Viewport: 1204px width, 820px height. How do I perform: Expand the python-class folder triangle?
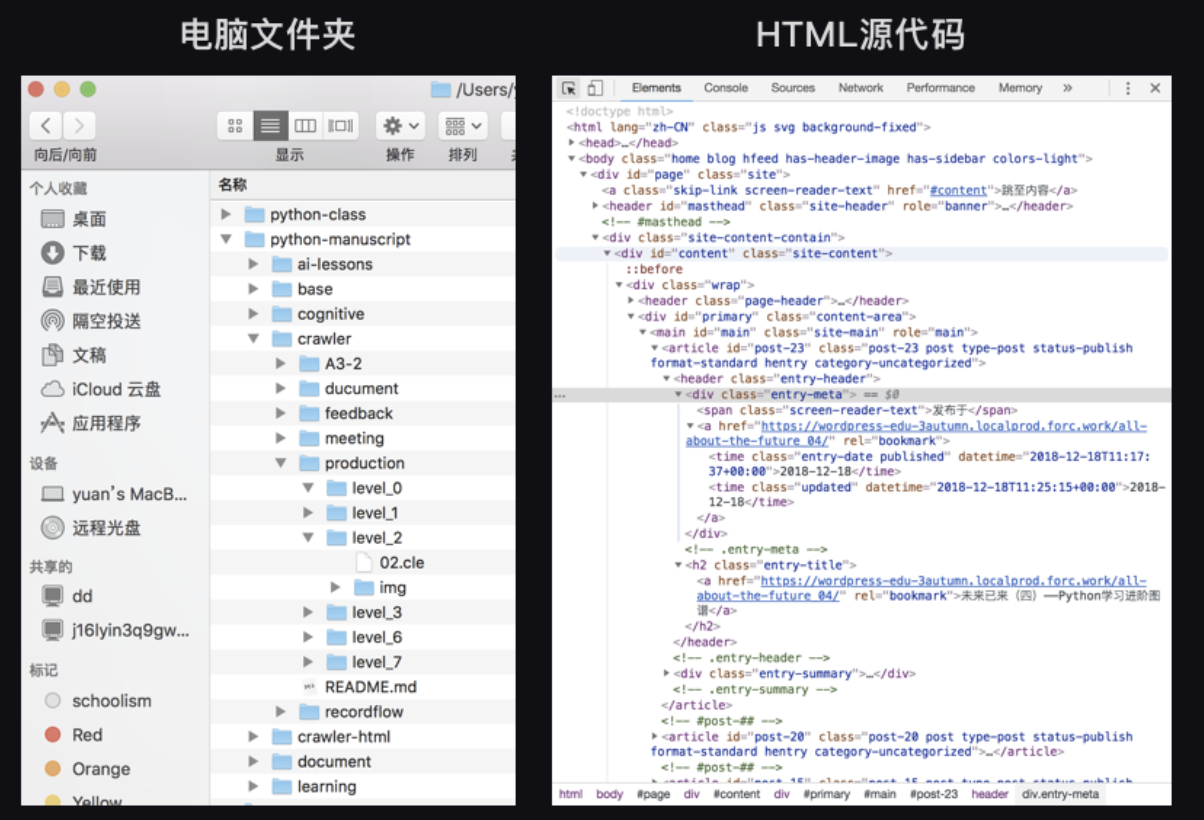pos(226,214)
